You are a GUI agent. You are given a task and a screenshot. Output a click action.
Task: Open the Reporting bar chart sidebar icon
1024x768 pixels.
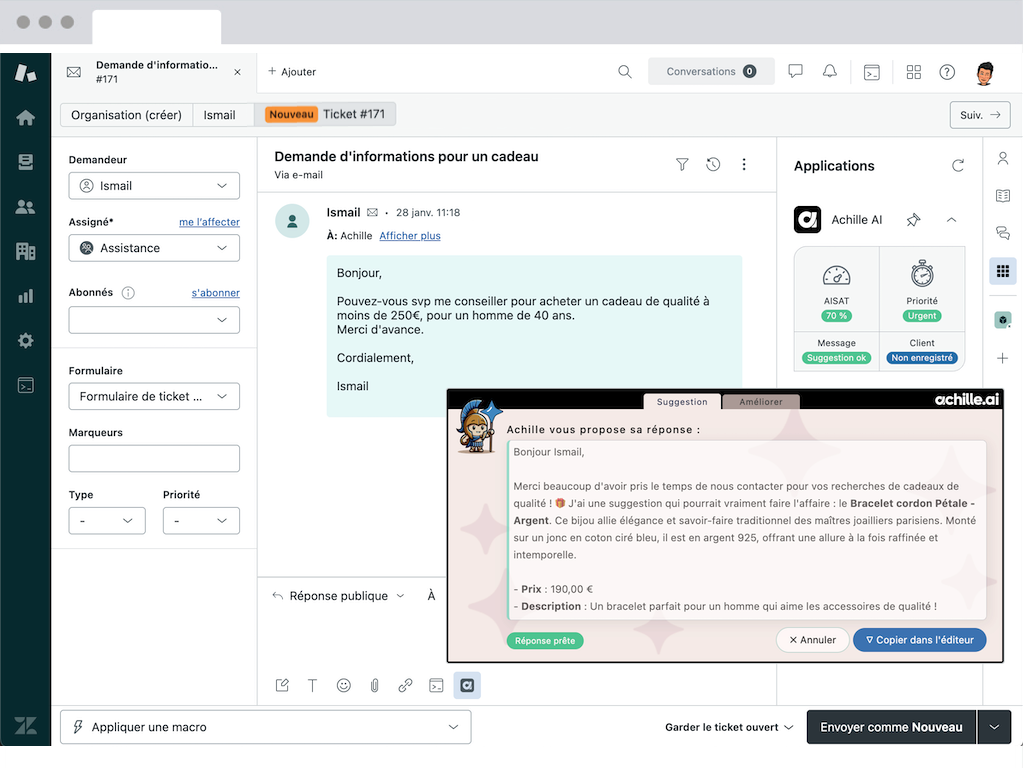[26, 296]
